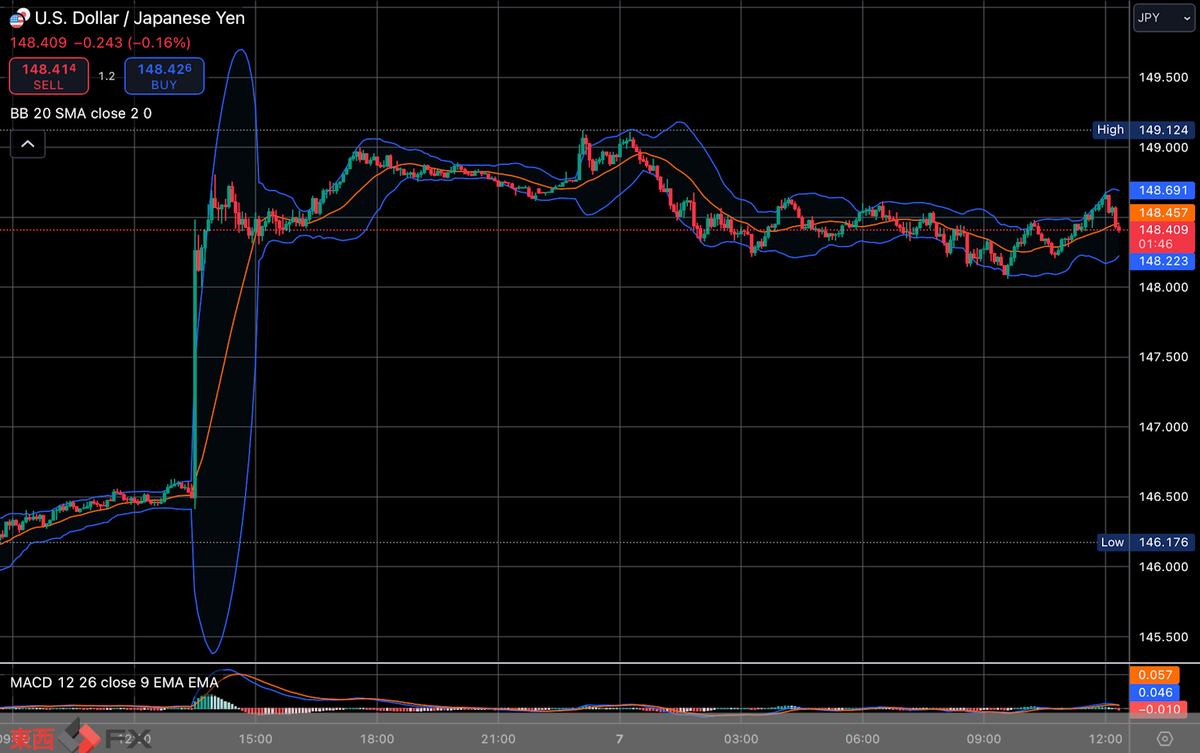Click the USD/JPY flag icon beside the title
The image size is (1200, 753).
tap(18, 18)
